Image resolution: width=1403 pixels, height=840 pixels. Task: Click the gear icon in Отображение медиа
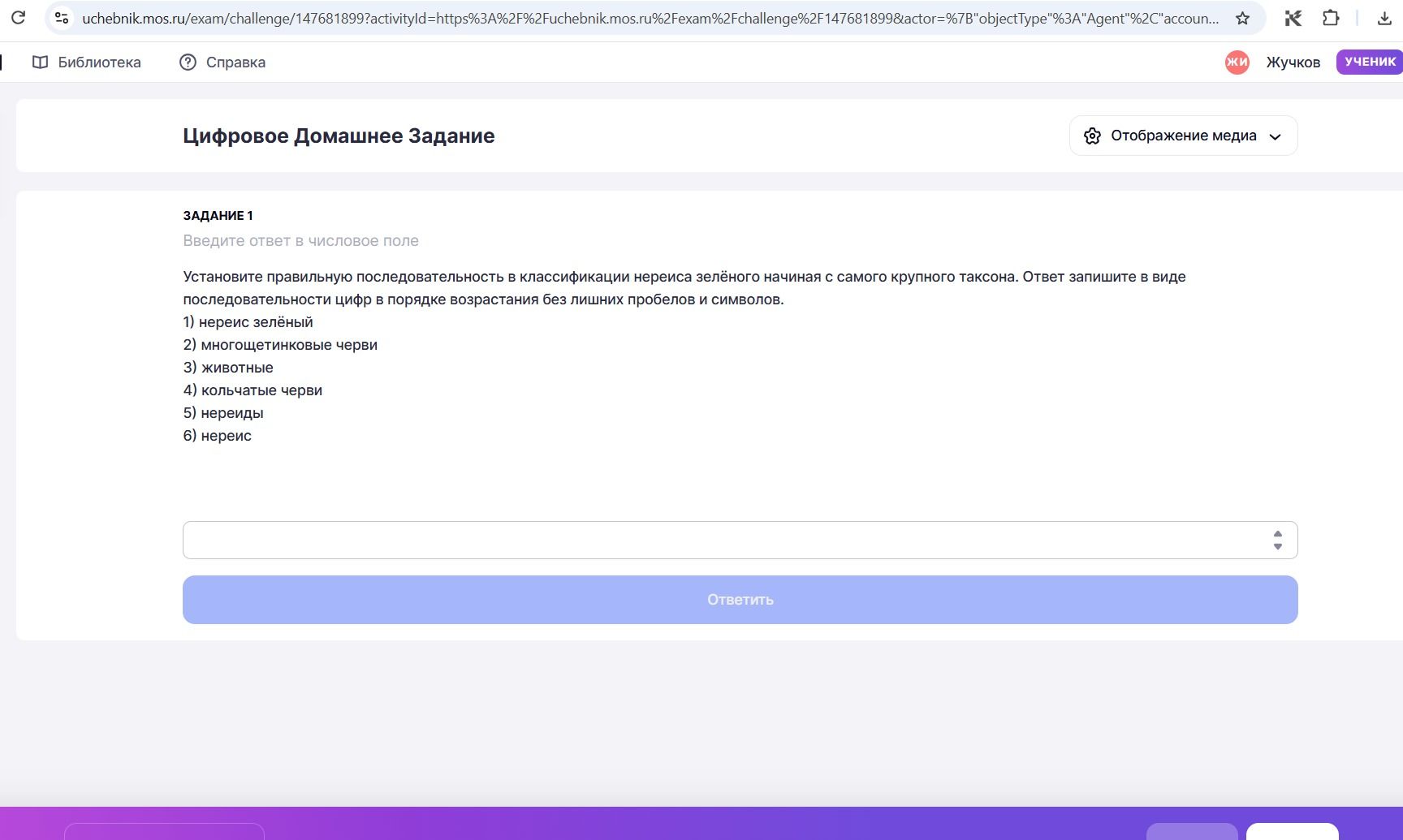[x=1093, y=136]
